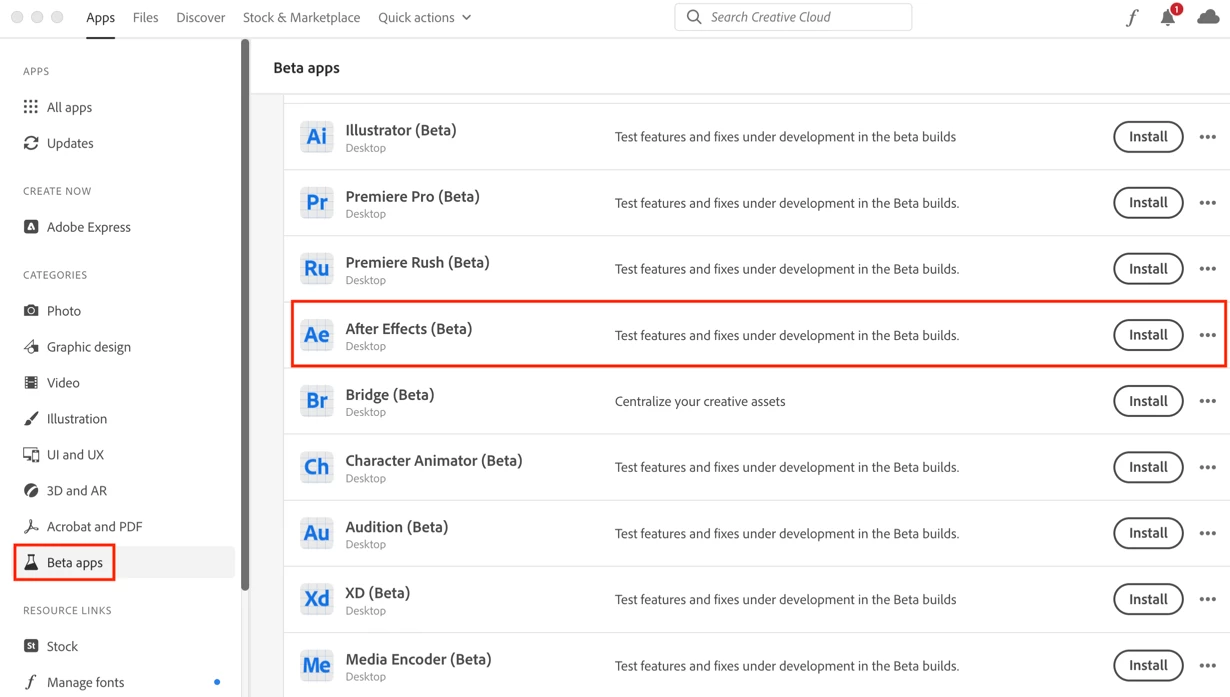Screen dimensions: 1230x697
Task: Select the After Effects (Beta) title text
Action: (408, 329)
